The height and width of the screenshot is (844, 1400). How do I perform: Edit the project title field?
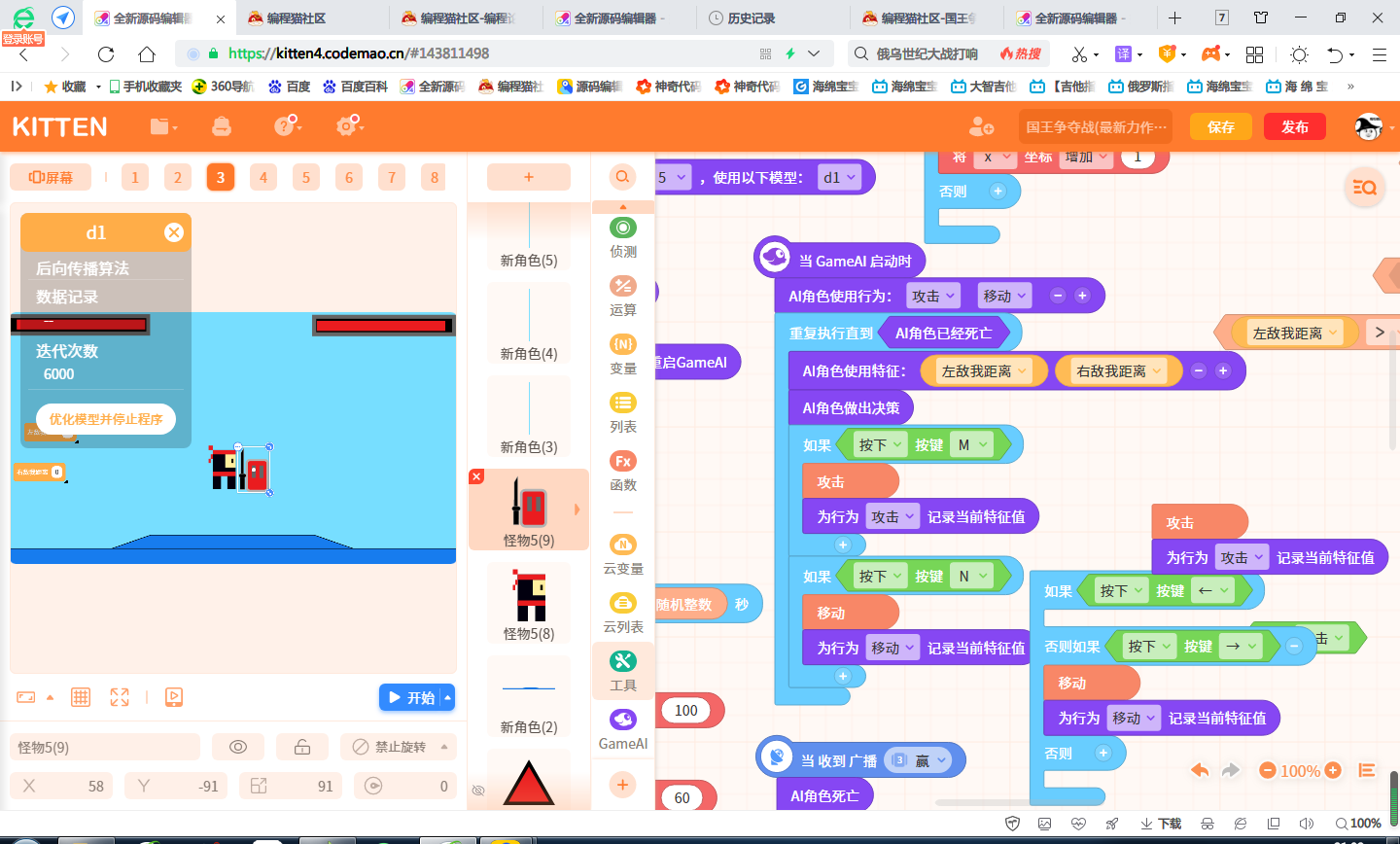pyautogui.click(x=1096, y=127)
